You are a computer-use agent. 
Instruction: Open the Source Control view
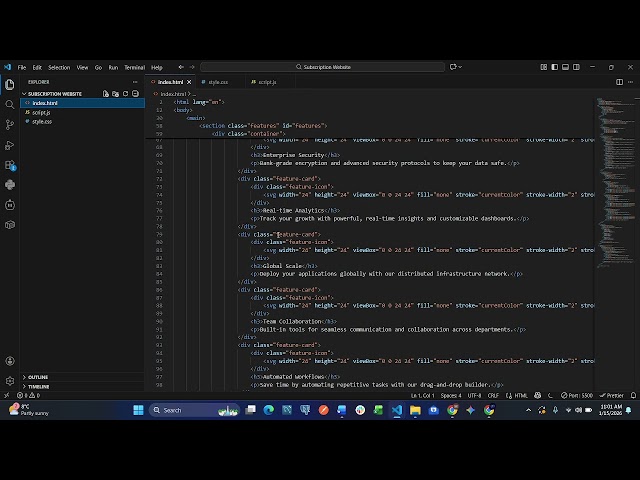(10, 124)
